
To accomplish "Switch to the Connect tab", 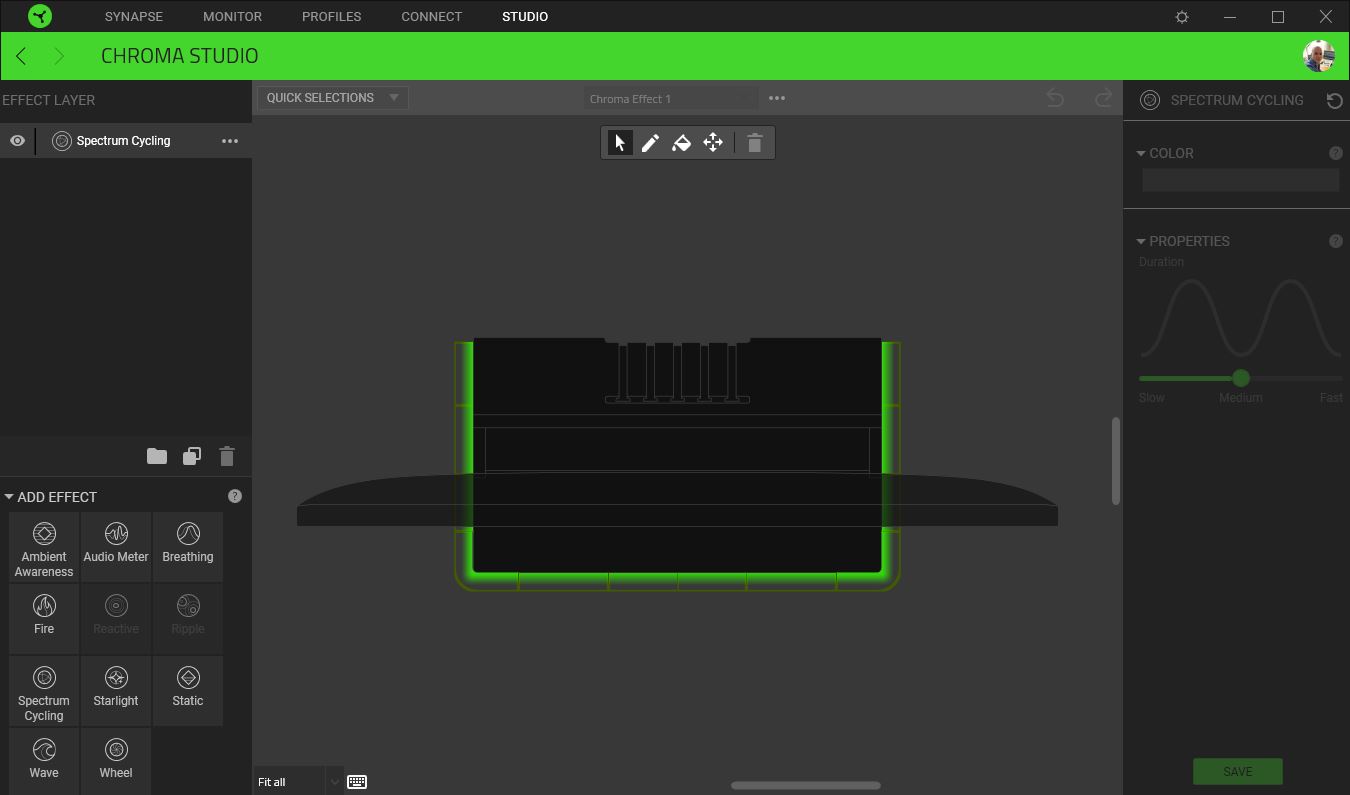I will (x=431, y=17).
